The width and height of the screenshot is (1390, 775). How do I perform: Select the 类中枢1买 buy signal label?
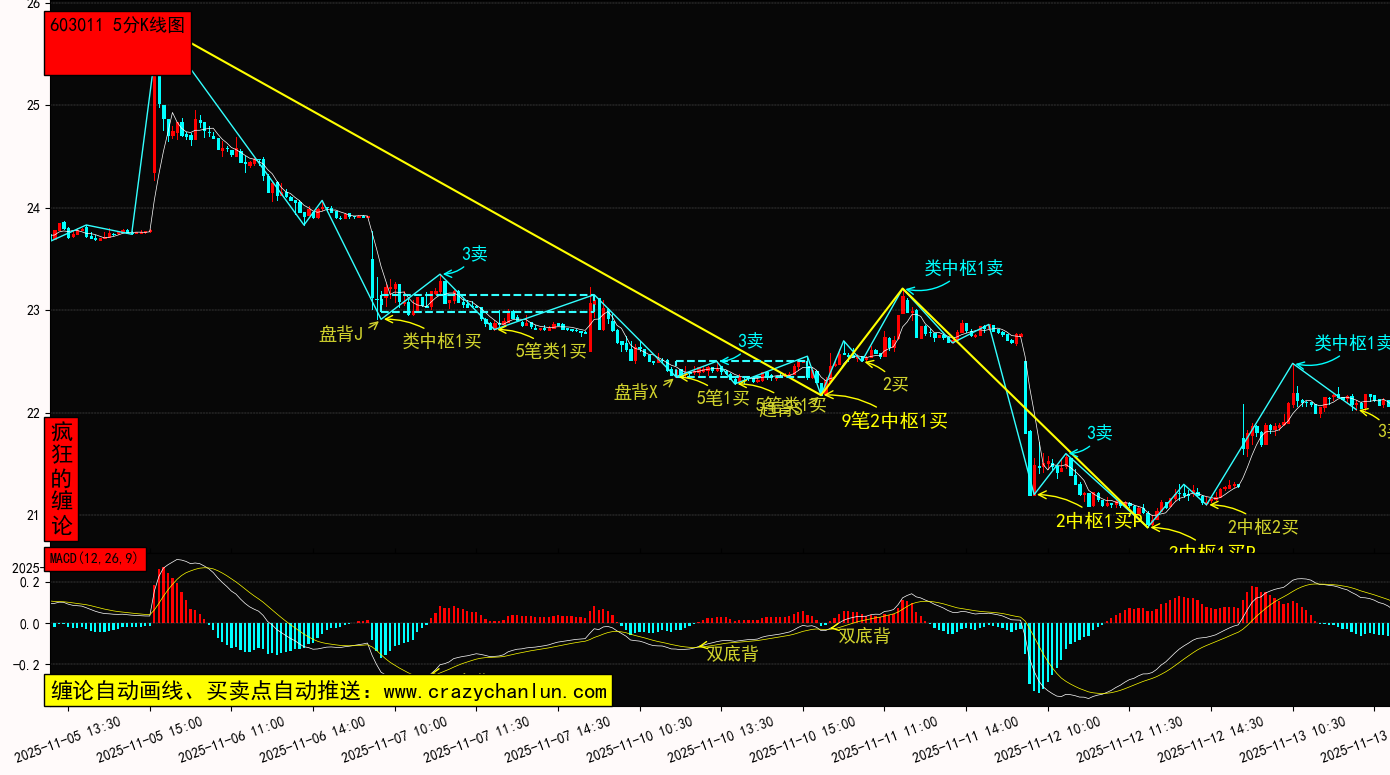(442, 341)
